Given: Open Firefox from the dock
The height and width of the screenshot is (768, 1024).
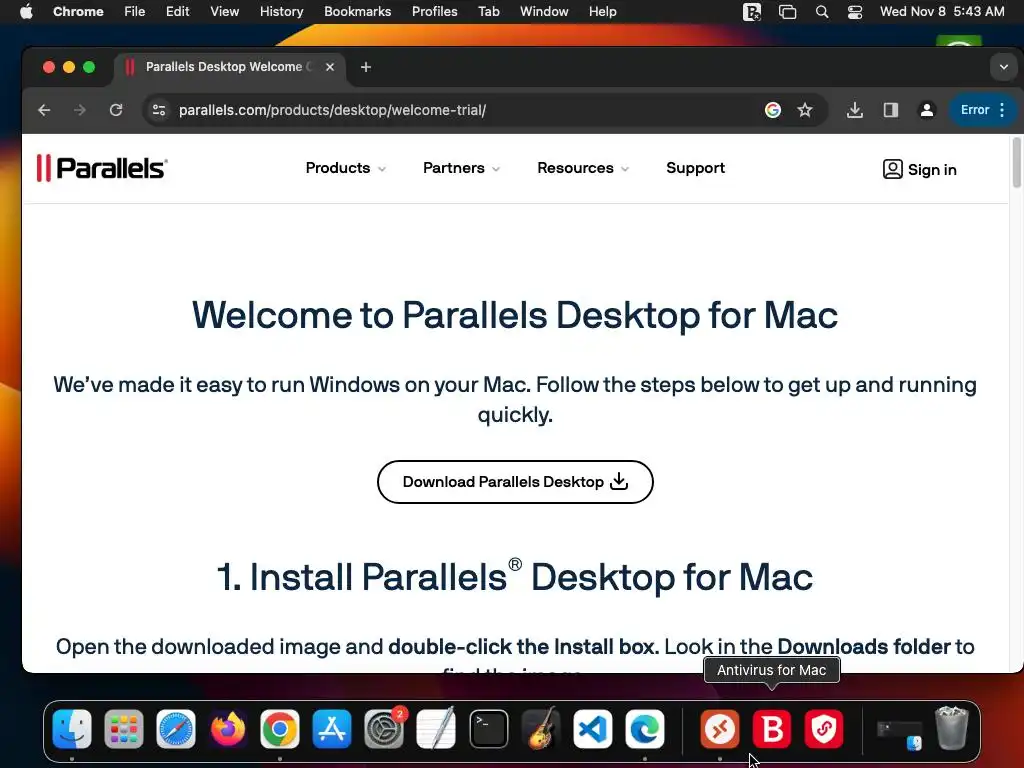Looking at the screenshot, I should [x=228, y=729].
